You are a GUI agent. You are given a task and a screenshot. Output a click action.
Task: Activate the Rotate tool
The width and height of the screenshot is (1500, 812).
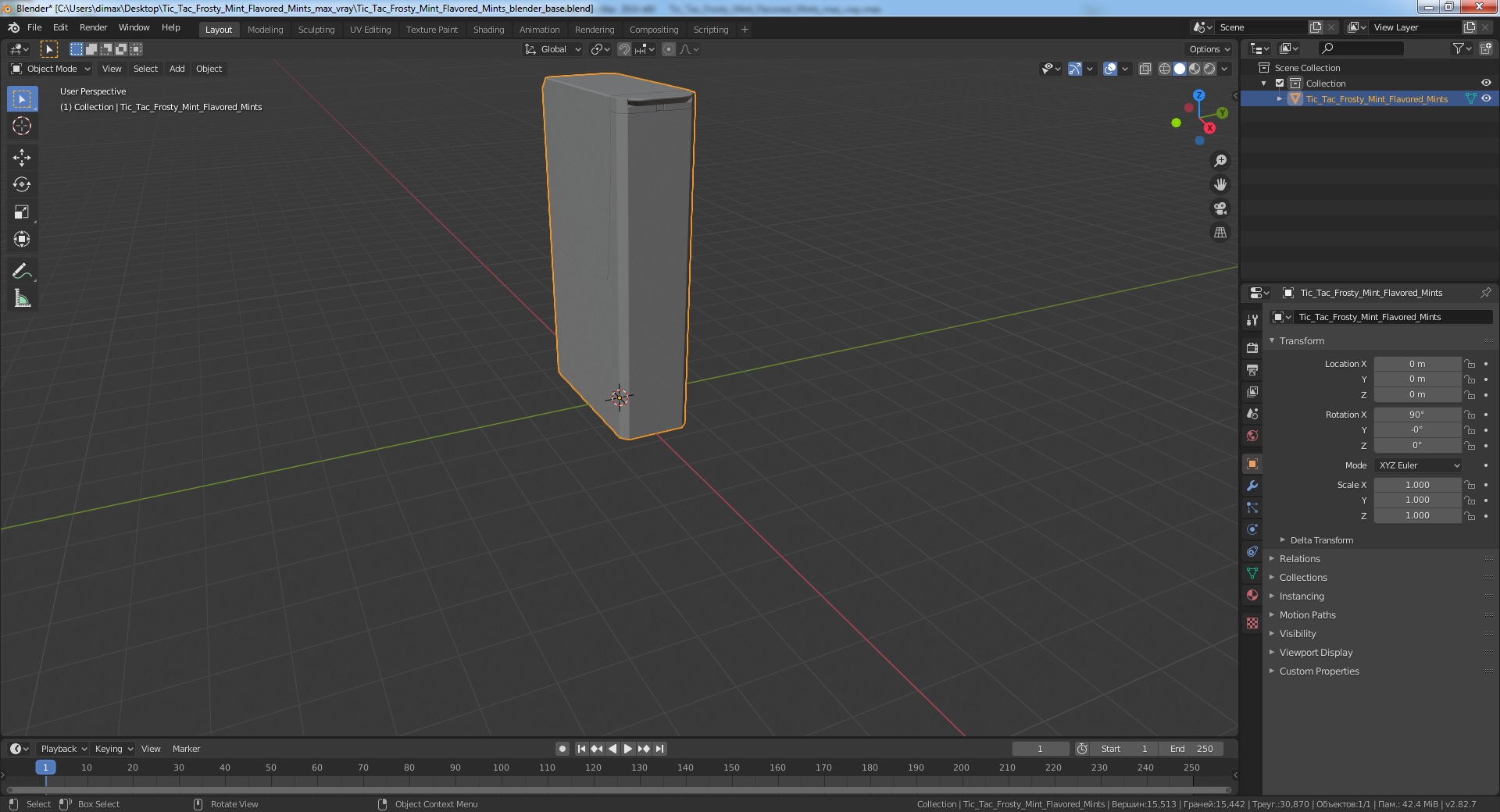click(x=22, y=184)
